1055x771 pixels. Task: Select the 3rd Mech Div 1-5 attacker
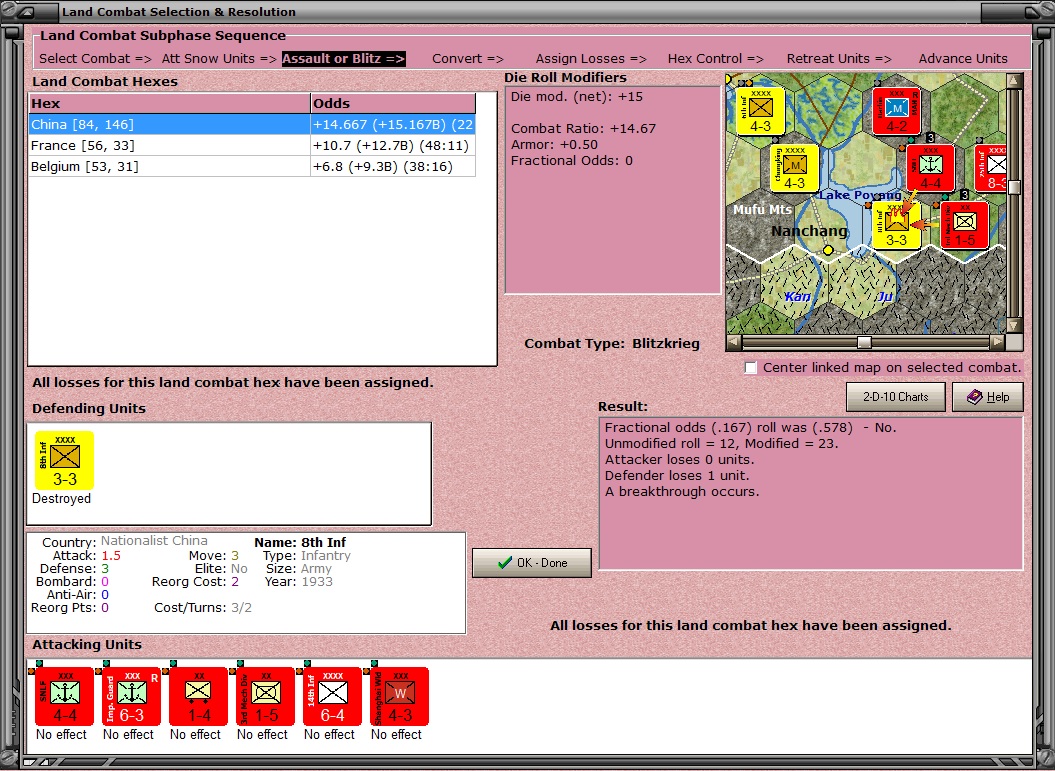pos(265,696)
